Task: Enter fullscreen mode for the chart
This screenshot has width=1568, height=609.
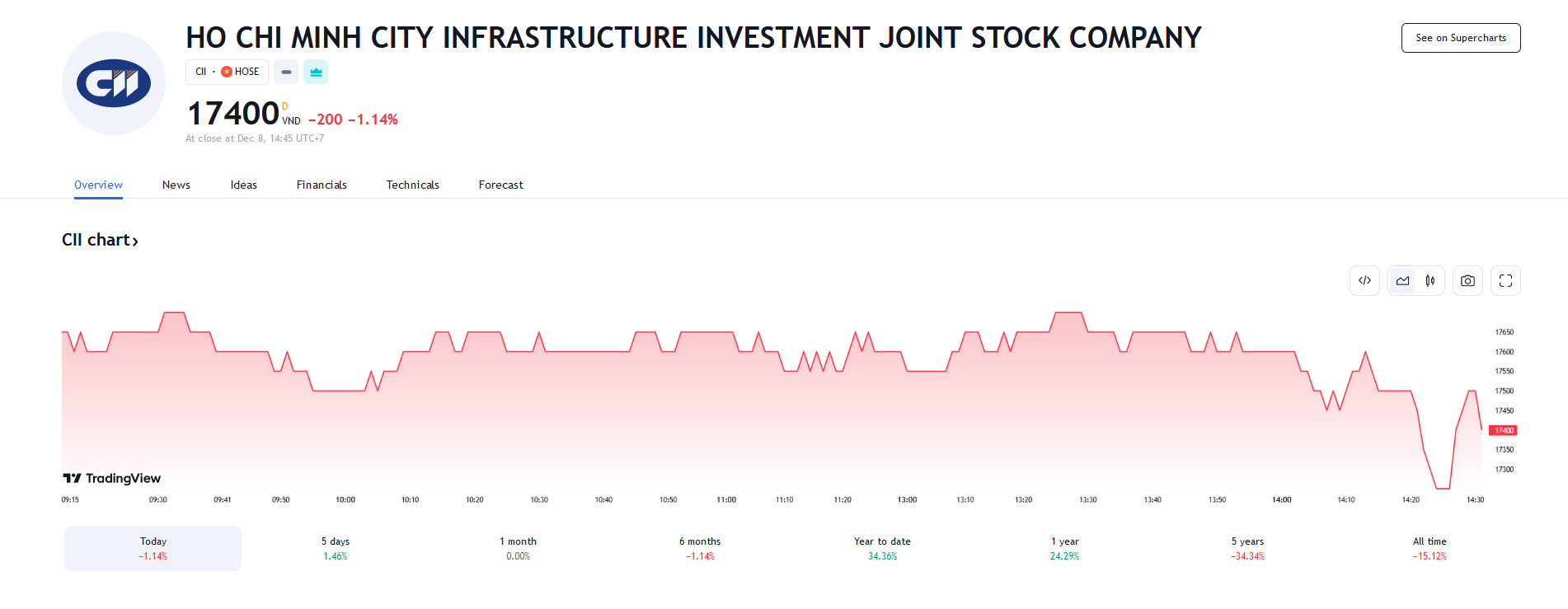Action: pos(1505,280)
